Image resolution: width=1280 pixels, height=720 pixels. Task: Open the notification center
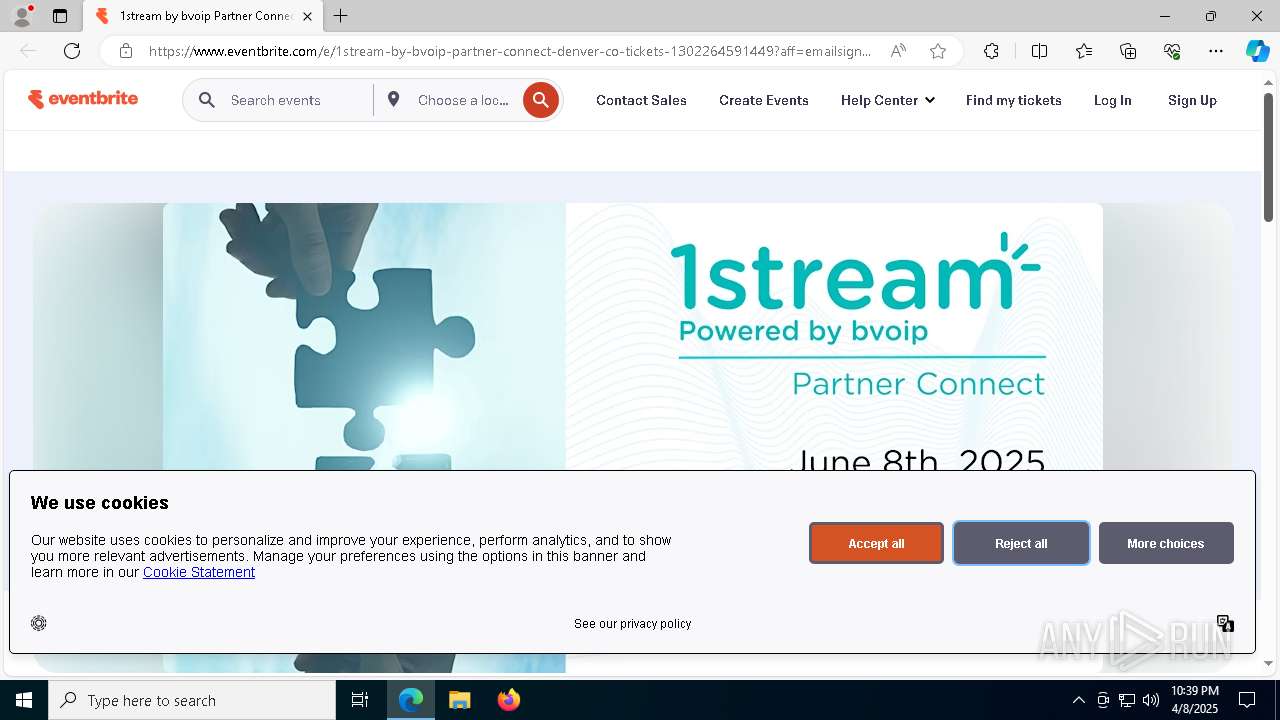click(x=1247, y=700)
